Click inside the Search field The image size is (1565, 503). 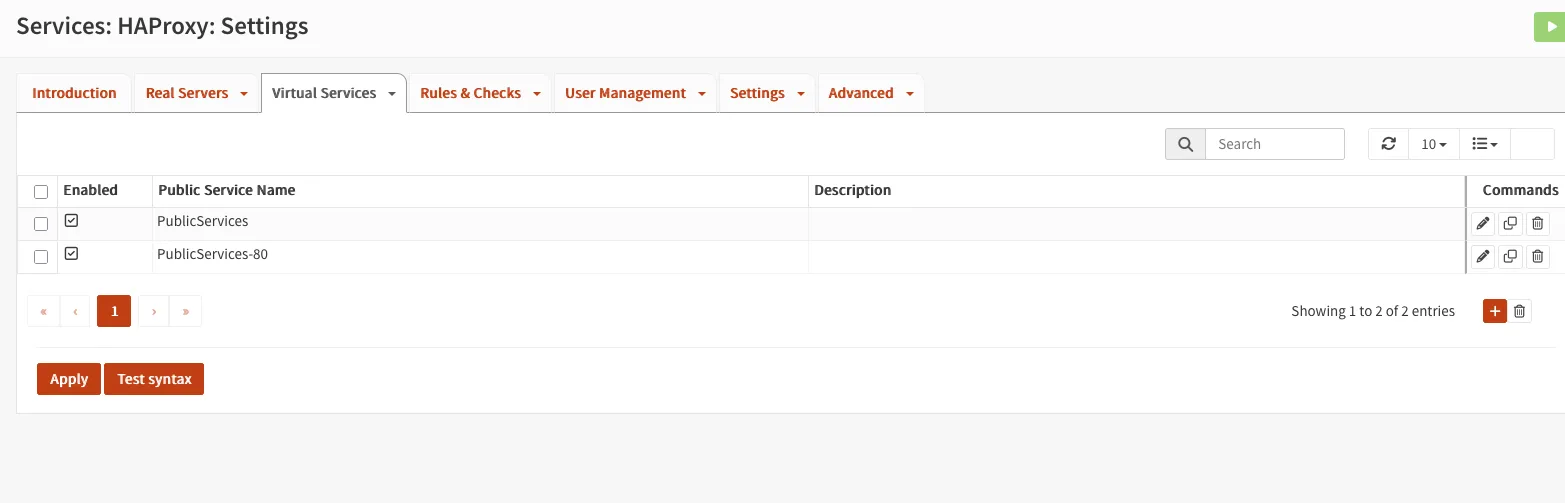tap(1274, 144)
